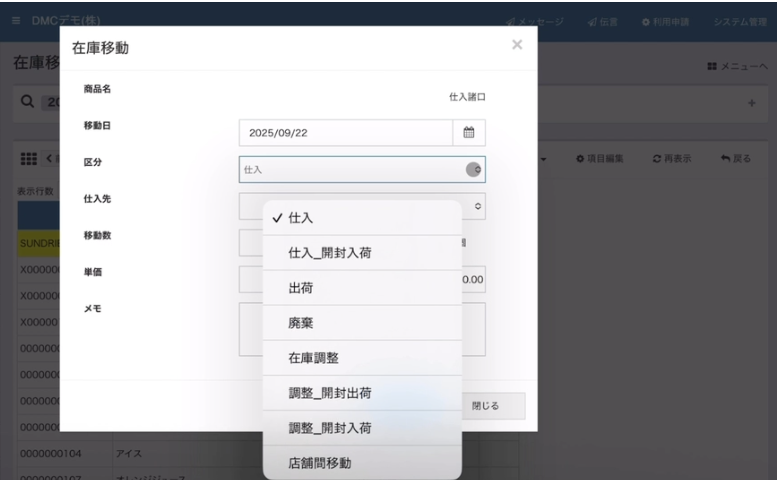Open 伝言 in the top bar
The image size is (777, 480).
[604, 22]
